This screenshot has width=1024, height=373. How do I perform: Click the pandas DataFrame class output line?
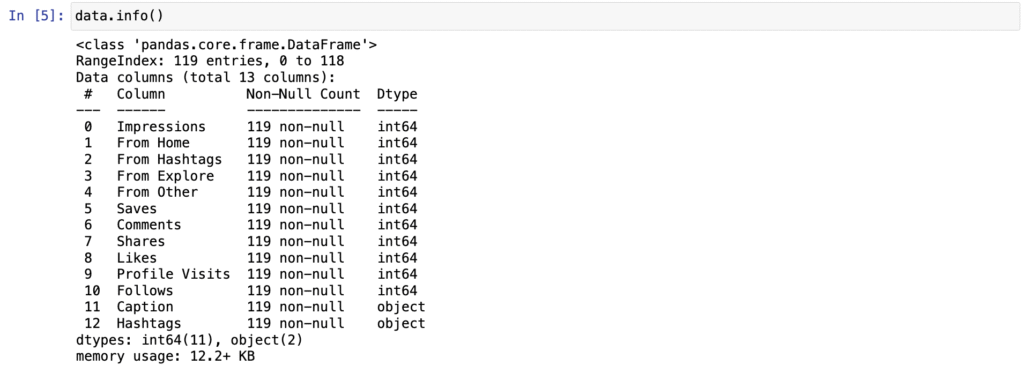tap(226, 45)
